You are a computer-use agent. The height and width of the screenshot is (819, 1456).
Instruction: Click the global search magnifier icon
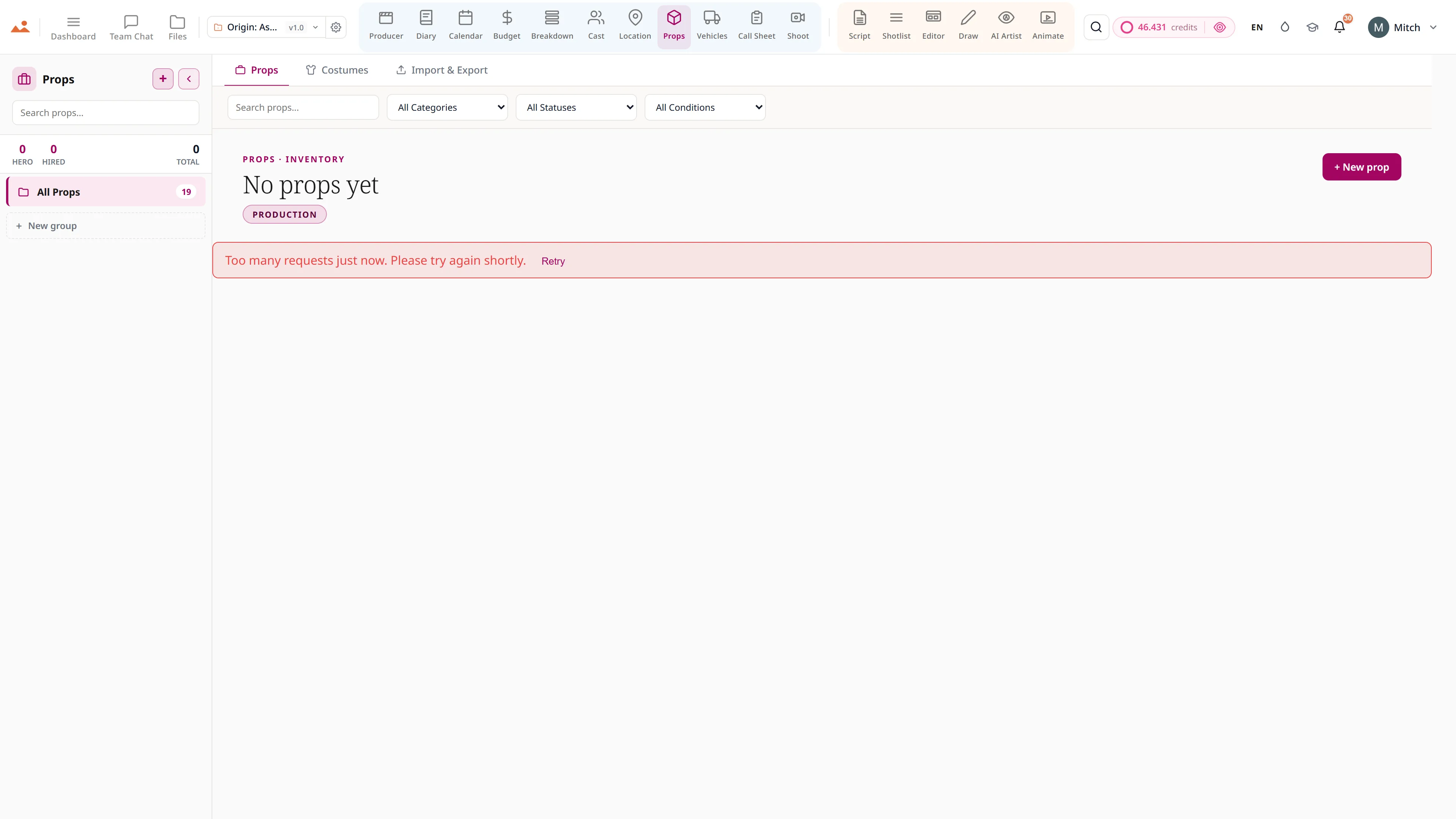click(1095, 27)
